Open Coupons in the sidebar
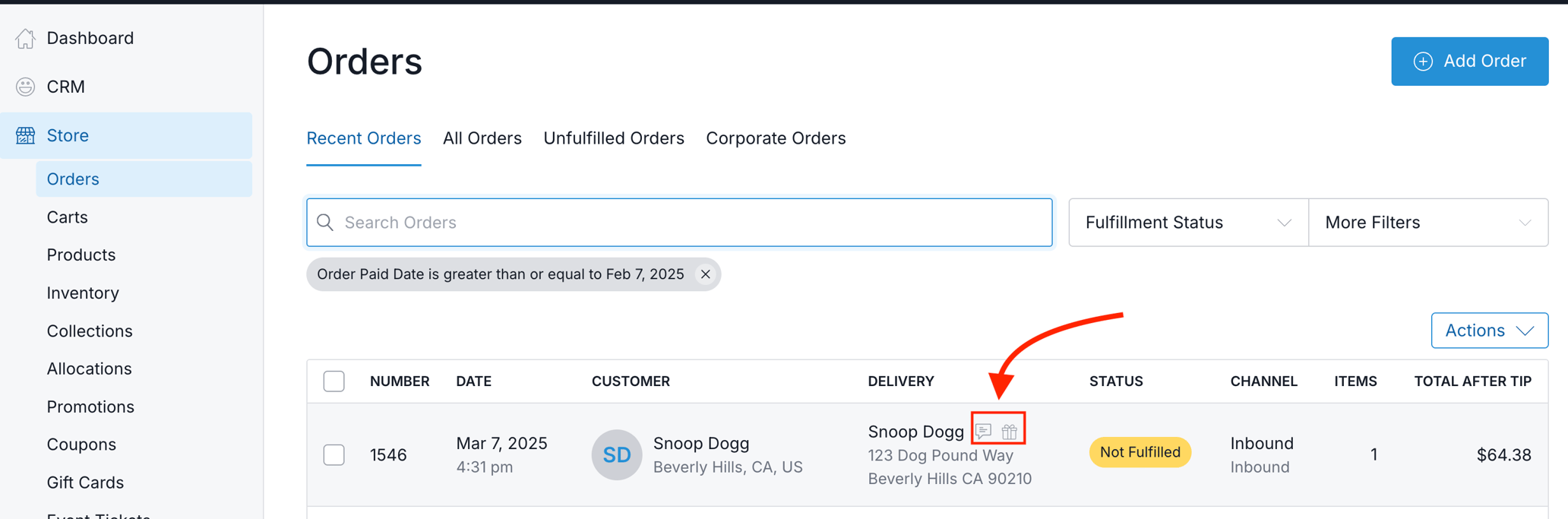Viewport: 1568px width, 519px height. 81,445
